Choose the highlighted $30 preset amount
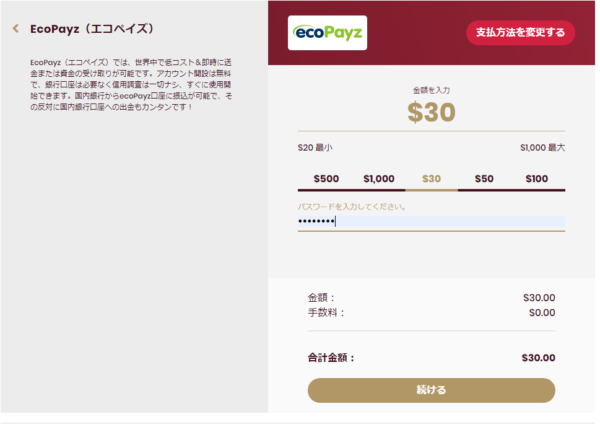Screen dimensions: 600x427 point(432,179)
